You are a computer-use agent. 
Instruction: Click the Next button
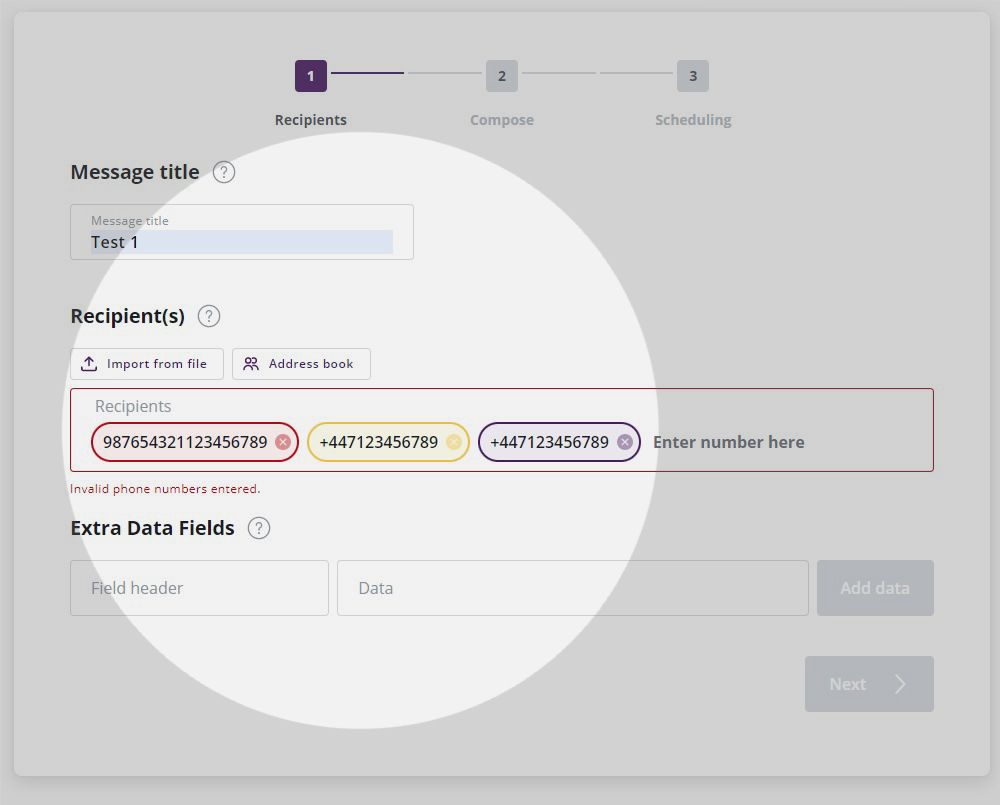coord(868,684)
